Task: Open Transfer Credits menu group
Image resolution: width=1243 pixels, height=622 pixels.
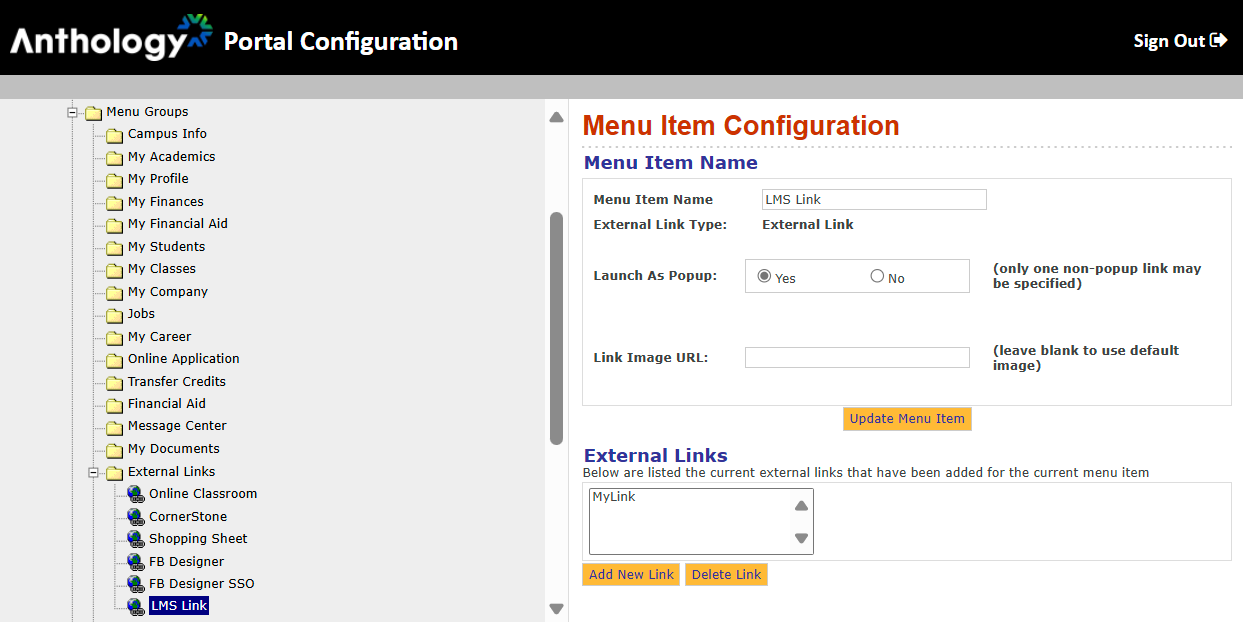Action: coord(176,382)
